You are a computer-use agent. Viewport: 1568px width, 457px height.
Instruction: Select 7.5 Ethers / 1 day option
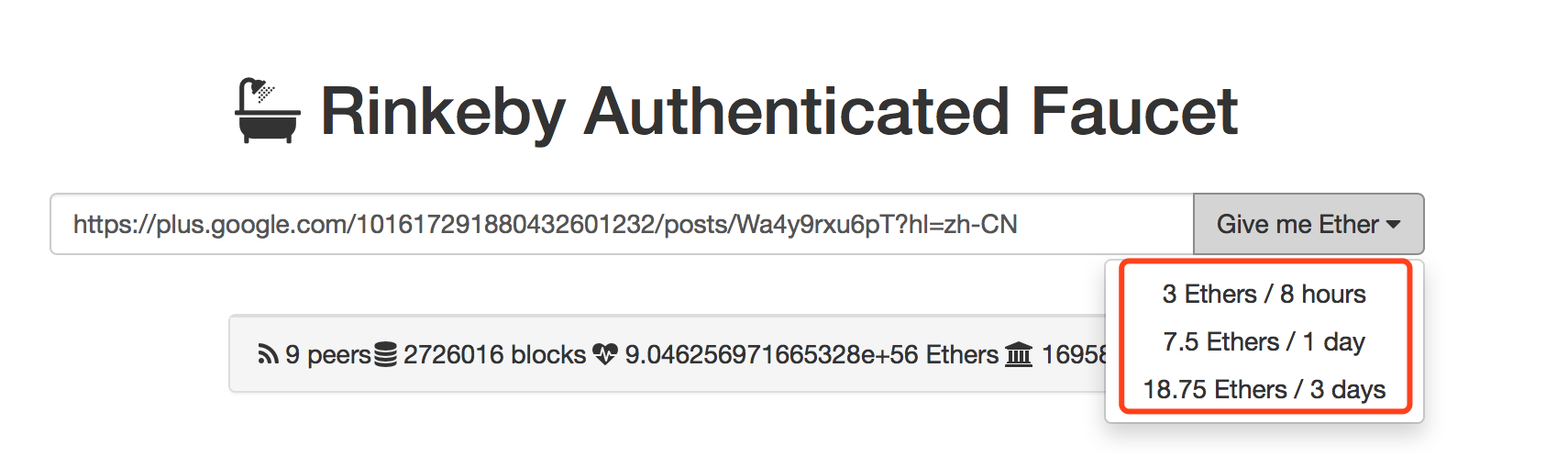click(x=1264, y=341)
